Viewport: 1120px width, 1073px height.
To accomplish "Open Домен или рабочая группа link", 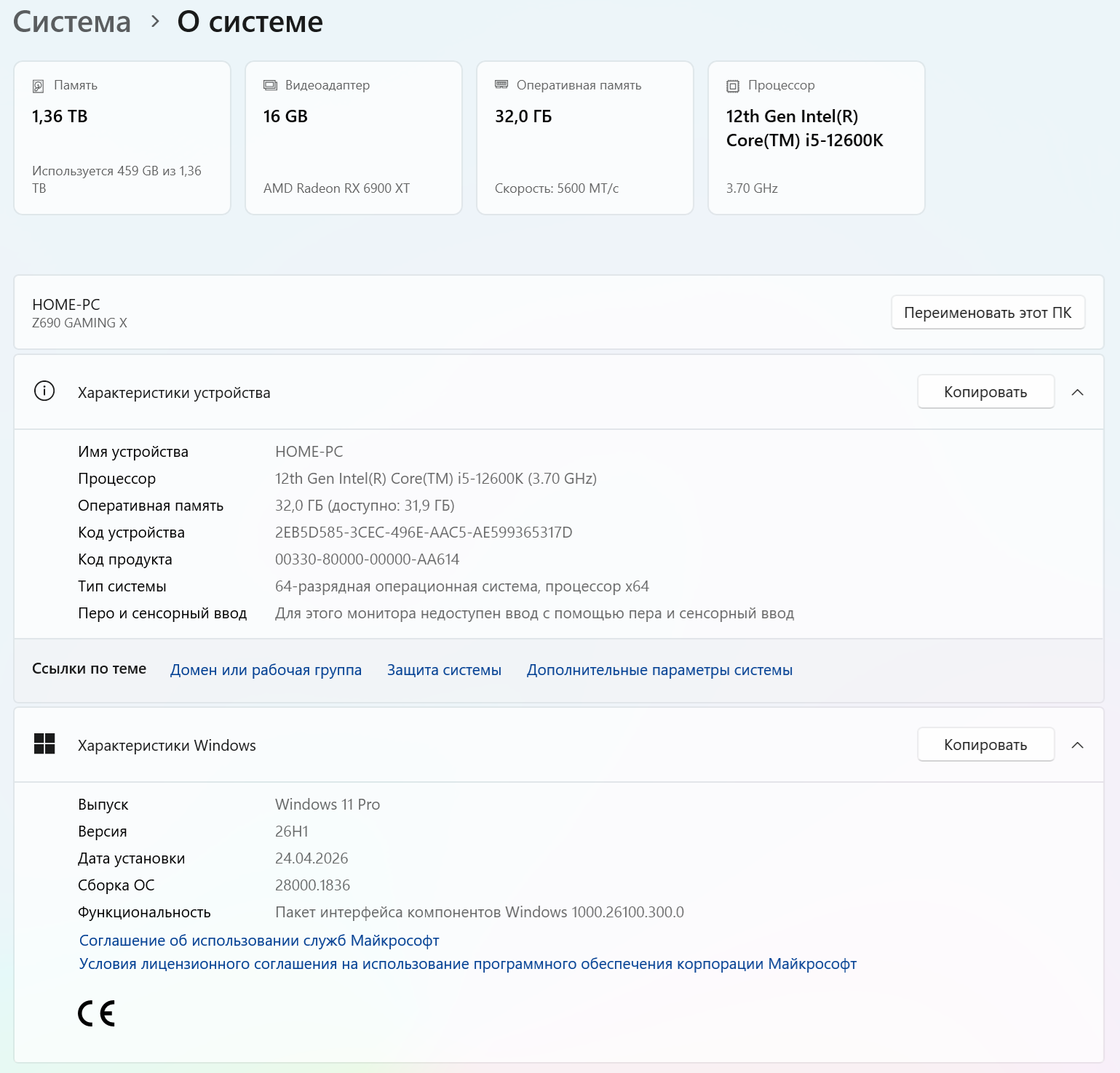I will [x=266, y=670].
